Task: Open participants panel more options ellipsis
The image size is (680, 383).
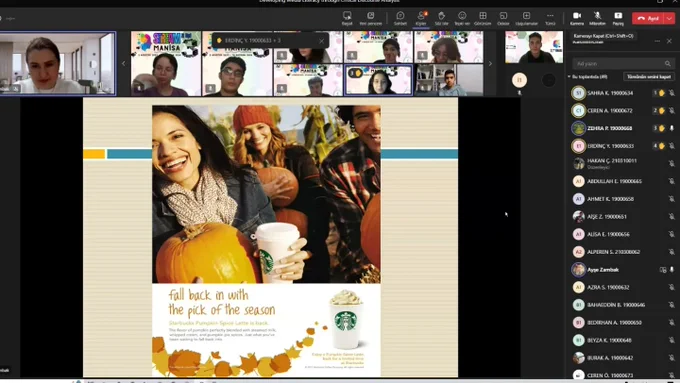Action: pyautogui.click(x=657, y=41)
